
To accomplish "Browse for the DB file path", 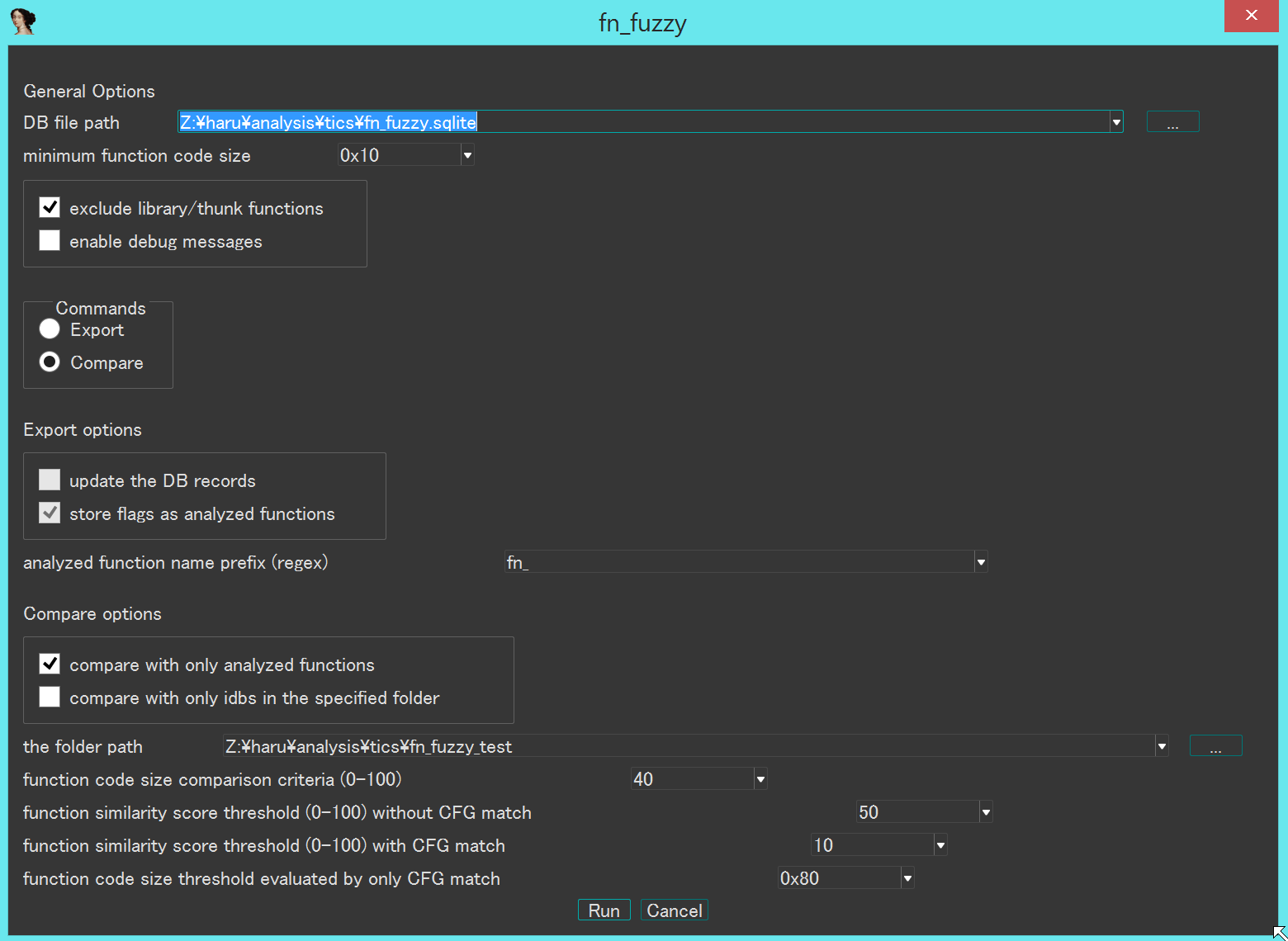I will click(x=1172, y=122).
